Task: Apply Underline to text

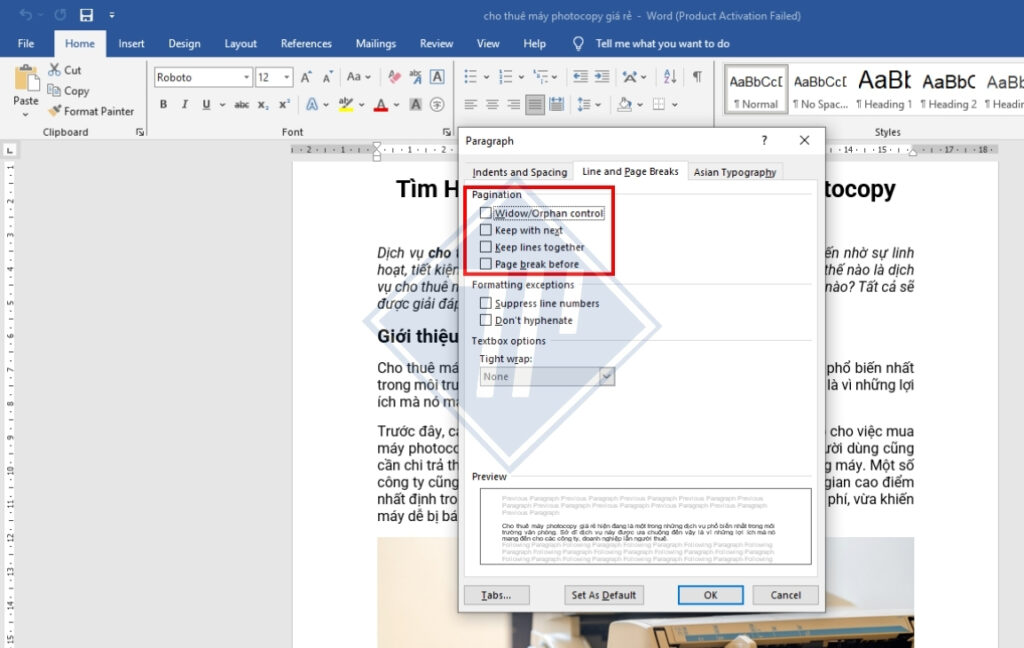Action: (206, 105)
